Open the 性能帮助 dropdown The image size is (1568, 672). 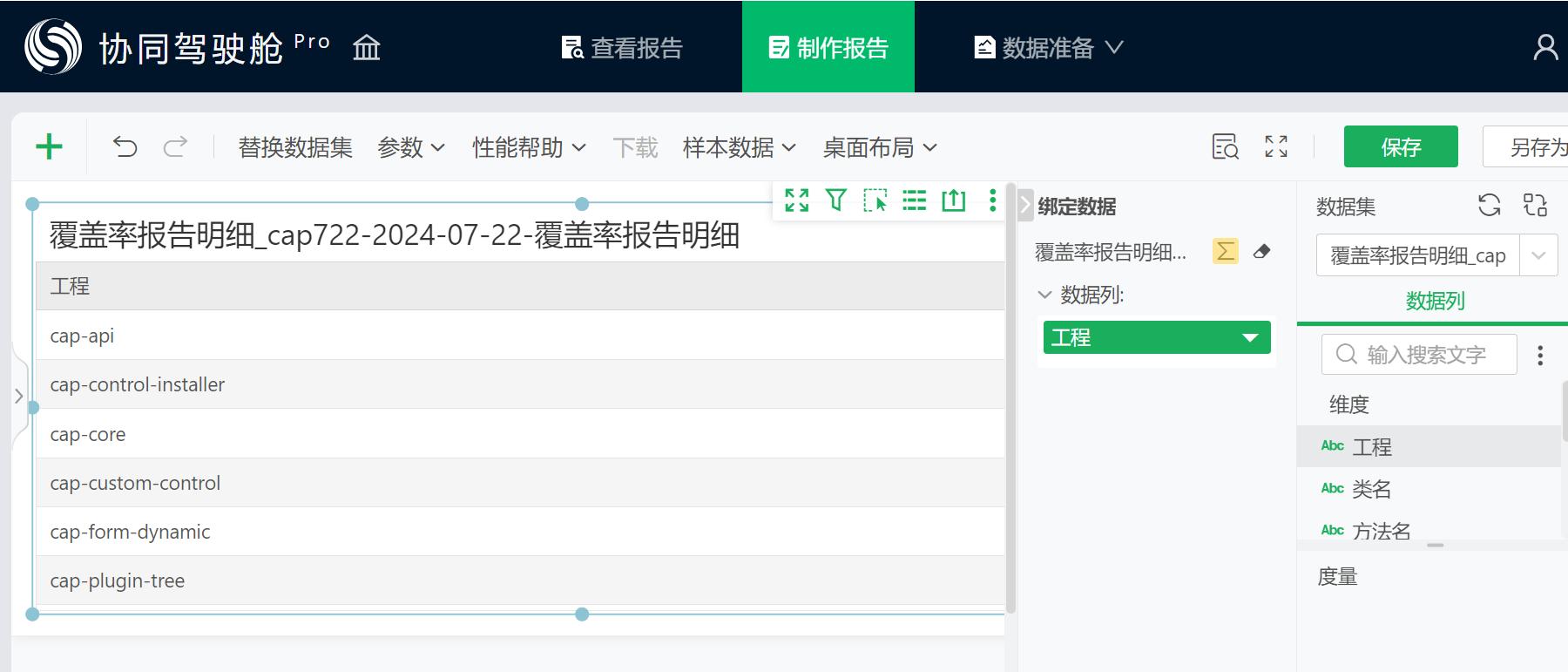pyautogui.click(x=529, y=147)
